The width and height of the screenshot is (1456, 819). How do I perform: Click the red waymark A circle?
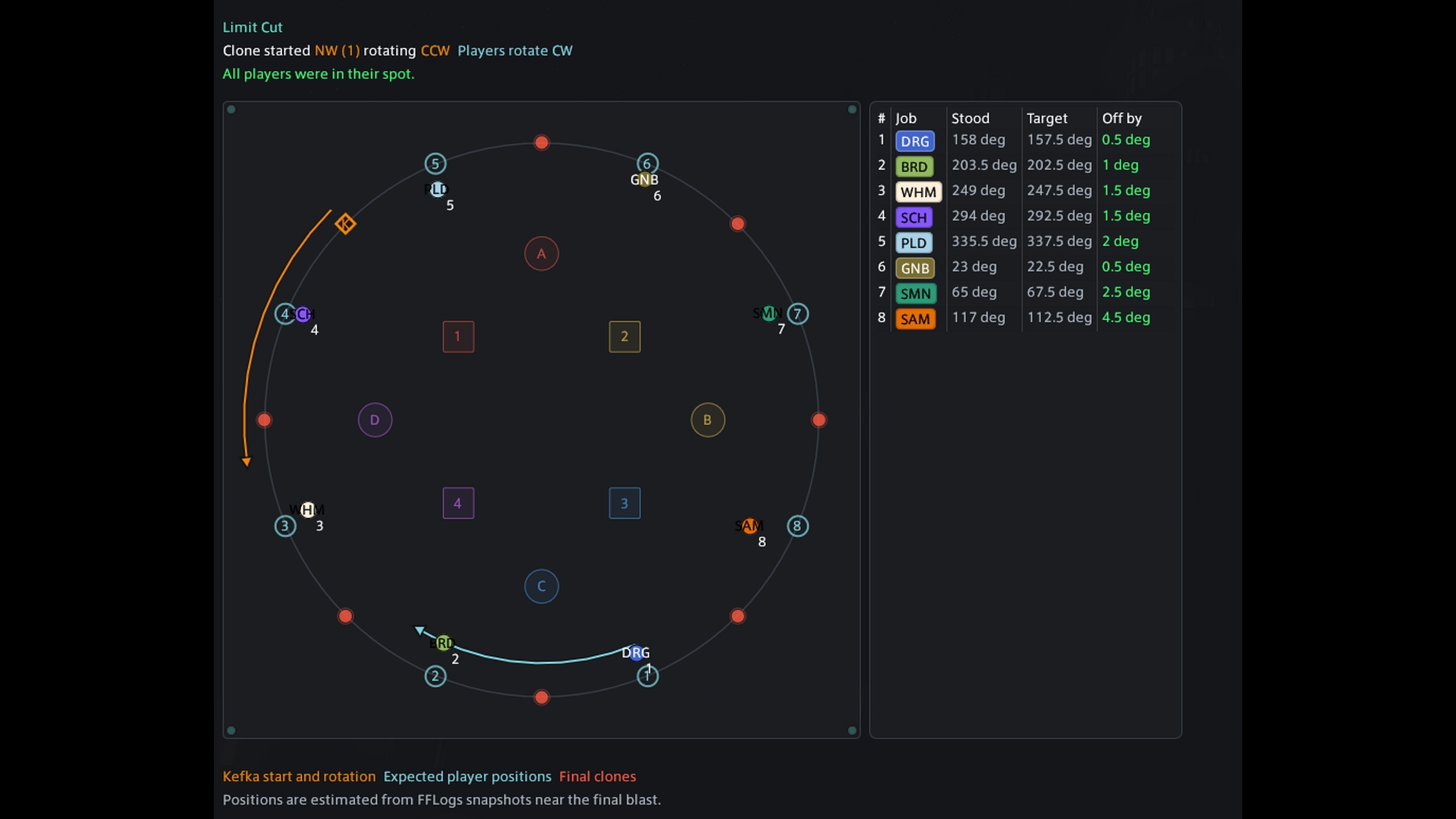point(541,253)
